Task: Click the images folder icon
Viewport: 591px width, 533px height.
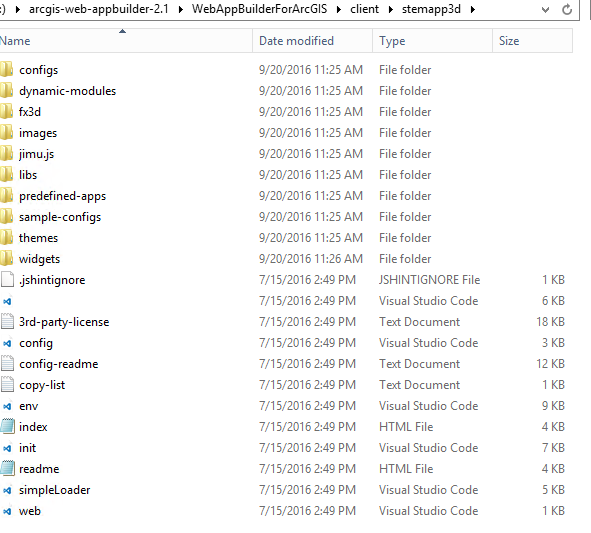Action: 6,133
